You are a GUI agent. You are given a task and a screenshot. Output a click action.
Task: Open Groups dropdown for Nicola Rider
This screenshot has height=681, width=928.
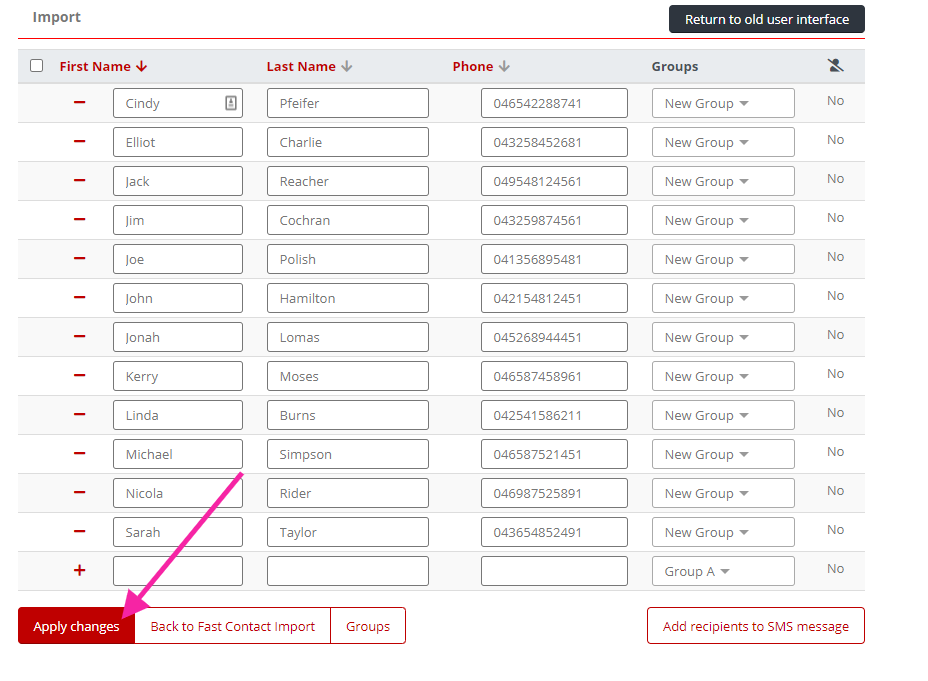pyautogui.click(x=723, y=493)
